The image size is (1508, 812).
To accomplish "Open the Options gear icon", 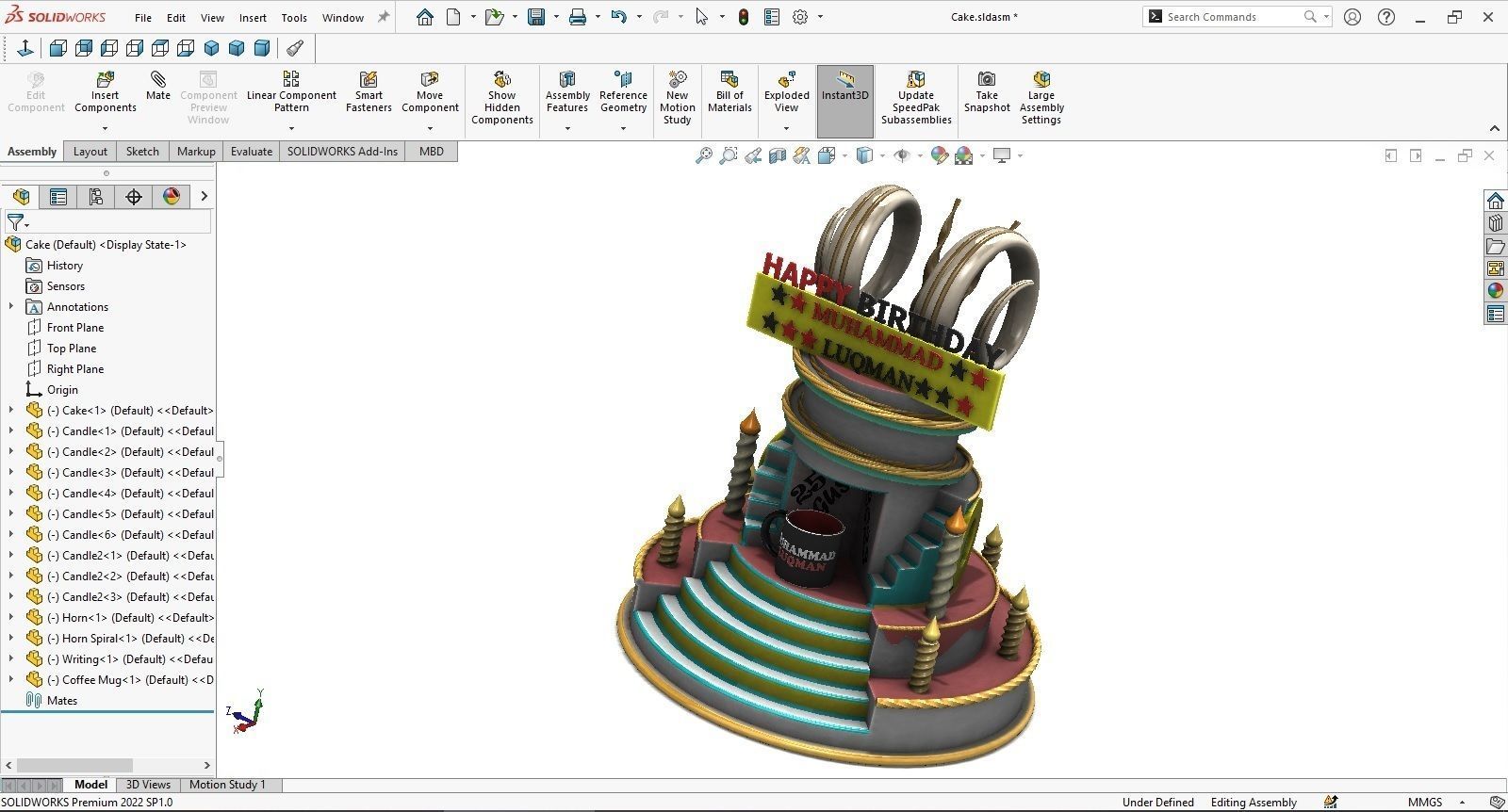I will coord(800,17).
